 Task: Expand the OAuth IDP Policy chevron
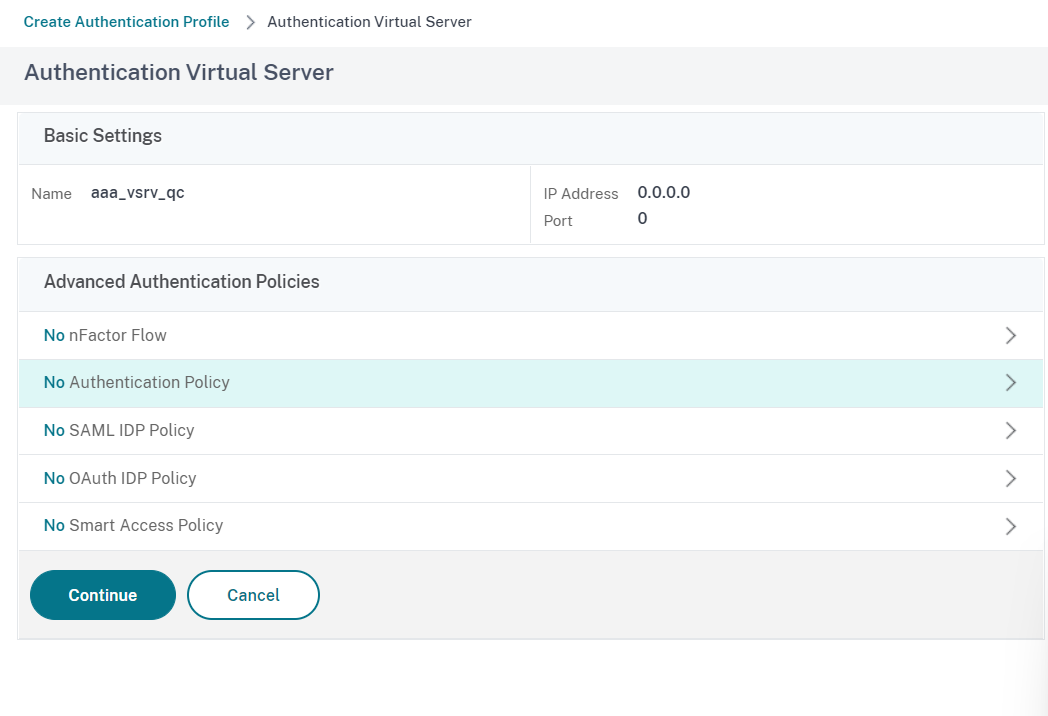point(1010,478)
